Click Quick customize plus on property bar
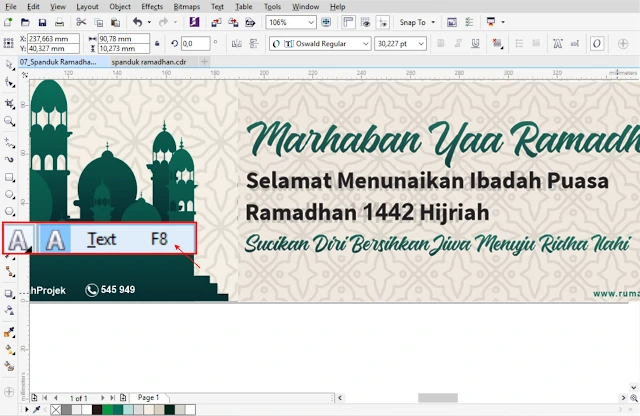Screen dimensions: 640x416 [x=623, y=43]
